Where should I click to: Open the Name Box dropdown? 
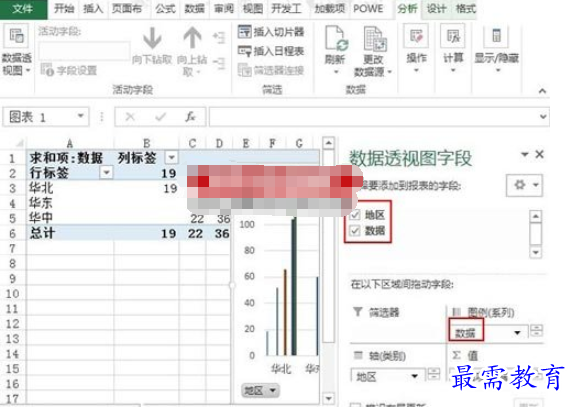tap(81, 116)
